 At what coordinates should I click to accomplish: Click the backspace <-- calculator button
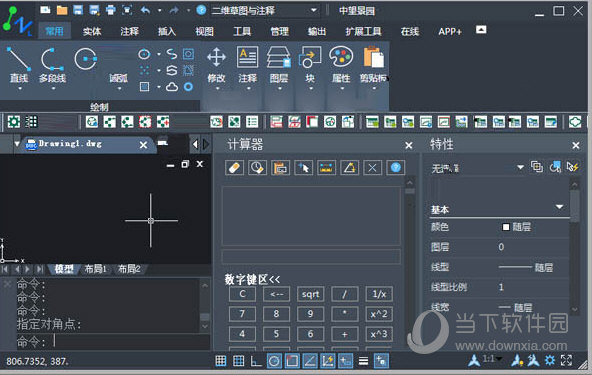point(276,294)
